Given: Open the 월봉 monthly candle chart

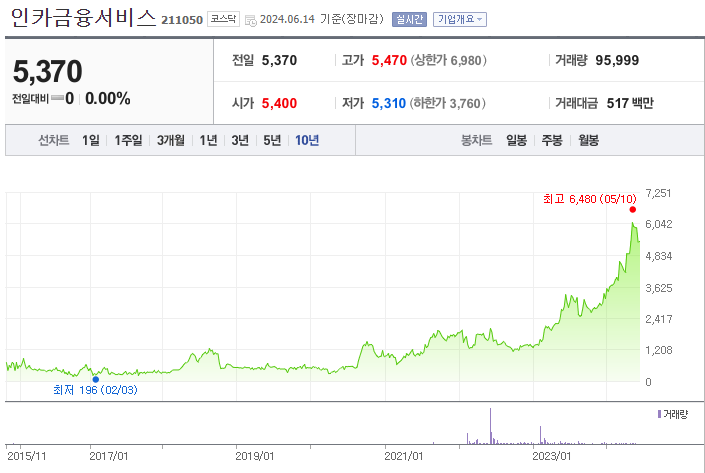Looking at the screenshot, I should [588, 140].
